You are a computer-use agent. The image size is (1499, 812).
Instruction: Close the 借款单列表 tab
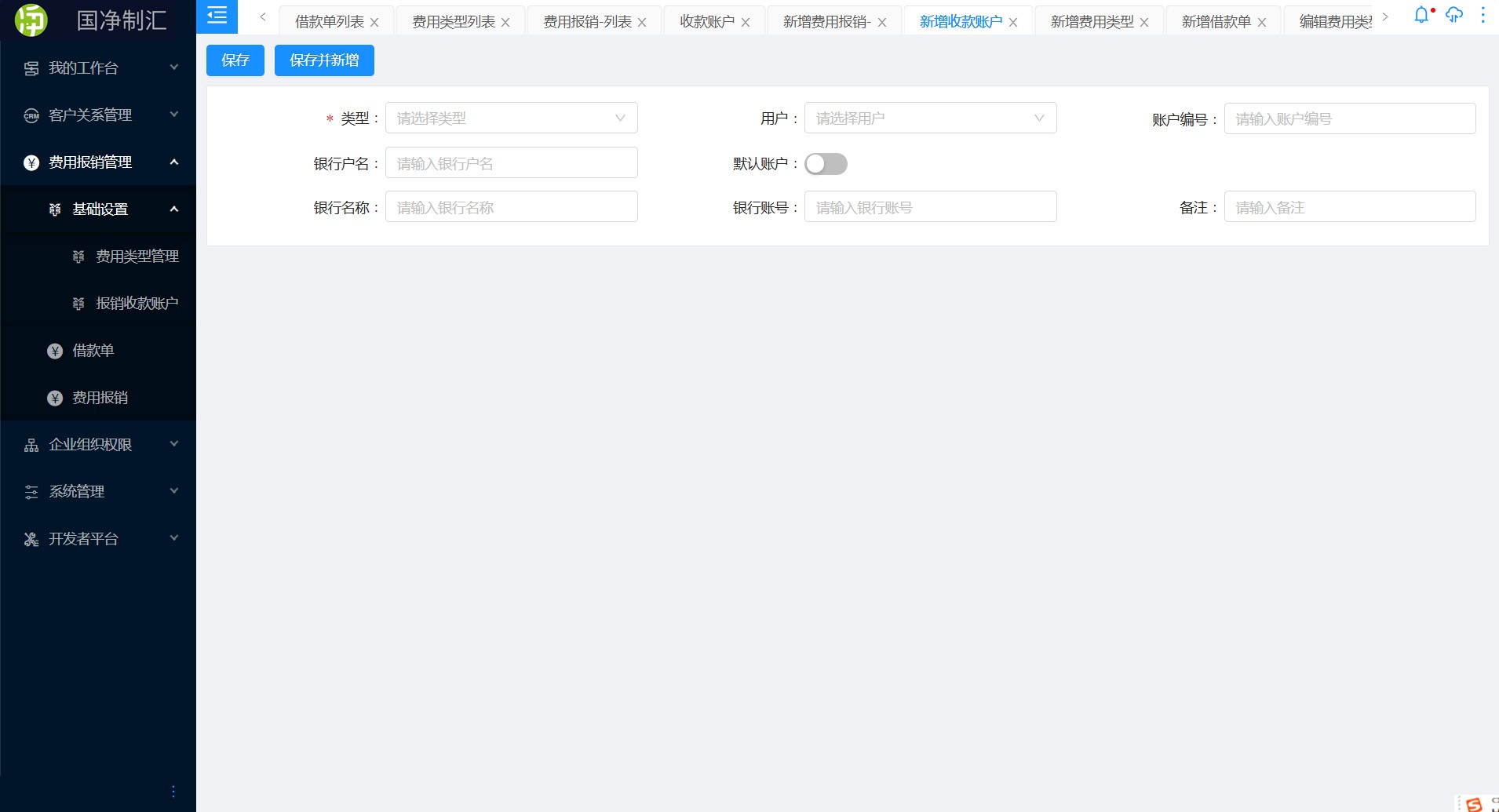[374, 23]
